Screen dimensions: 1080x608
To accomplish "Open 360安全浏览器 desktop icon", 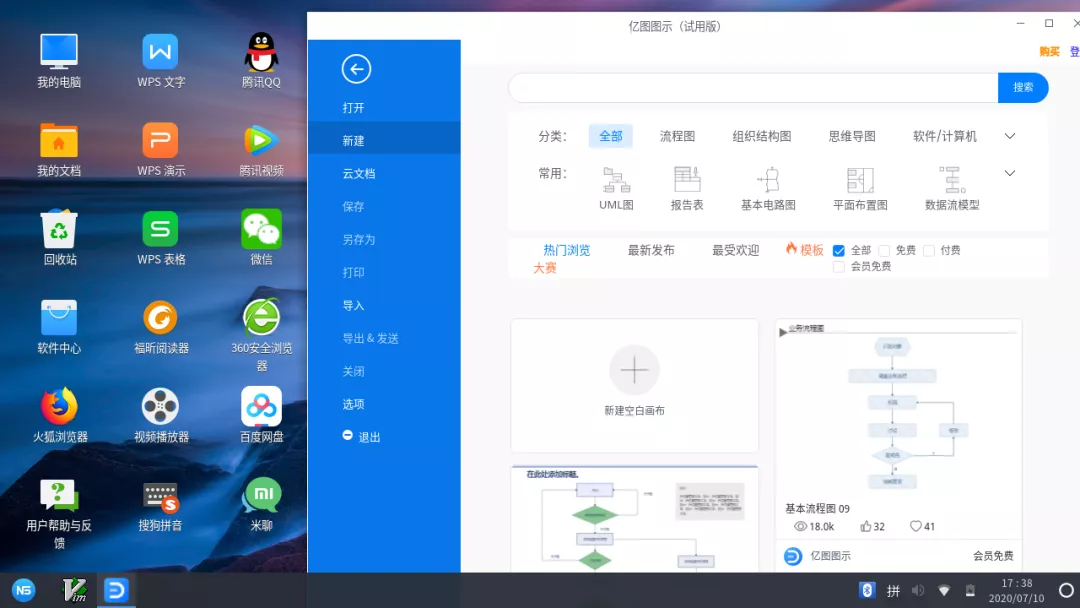I will tap(261, 335).
